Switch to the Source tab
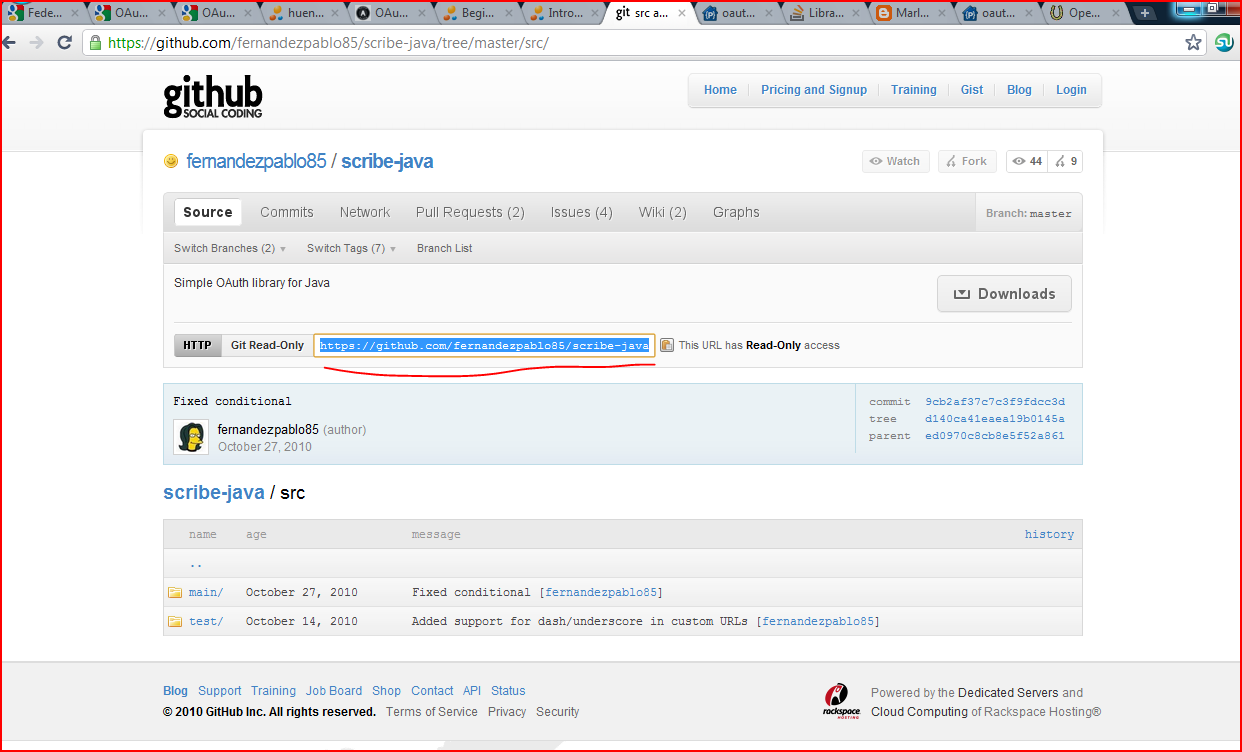Viewport: 1242px width, 752px height. (208, 212)
